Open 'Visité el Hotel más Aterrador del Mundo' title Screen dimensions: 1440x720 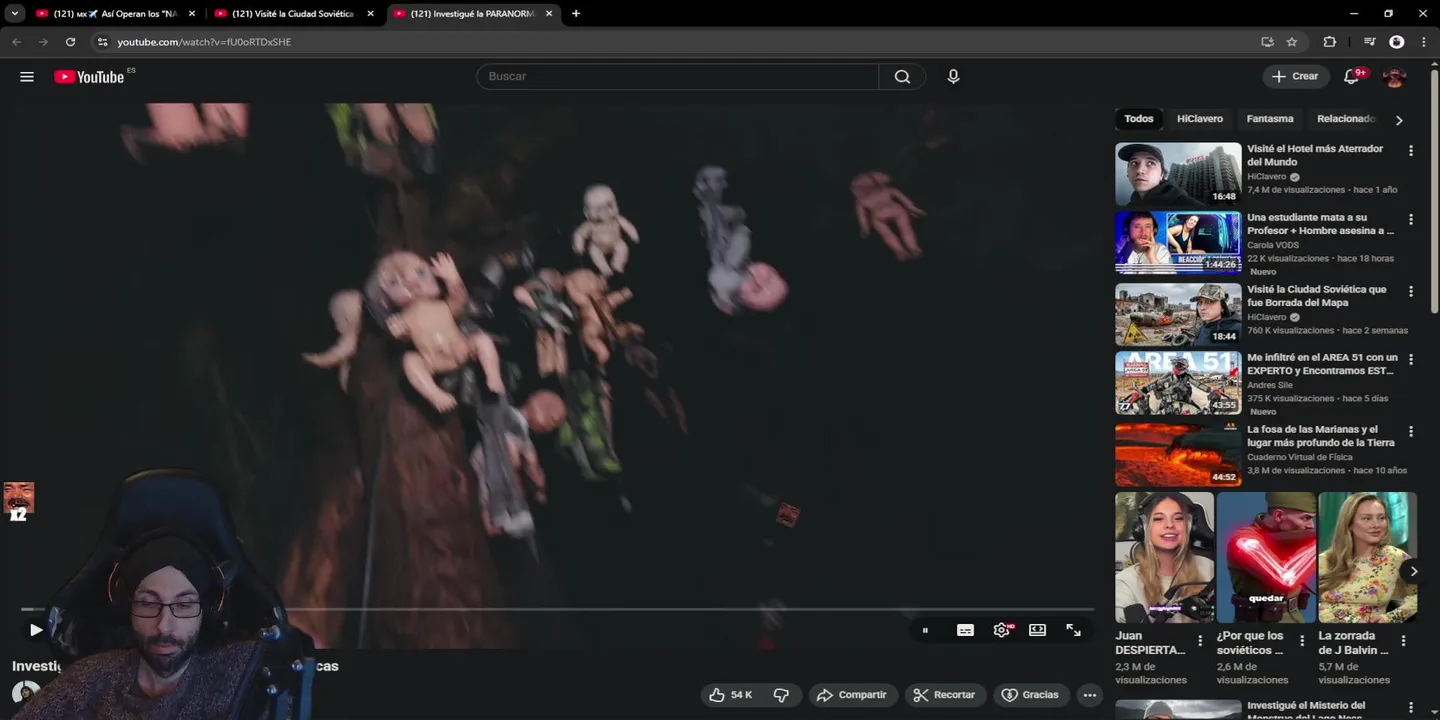[1315, 155]
